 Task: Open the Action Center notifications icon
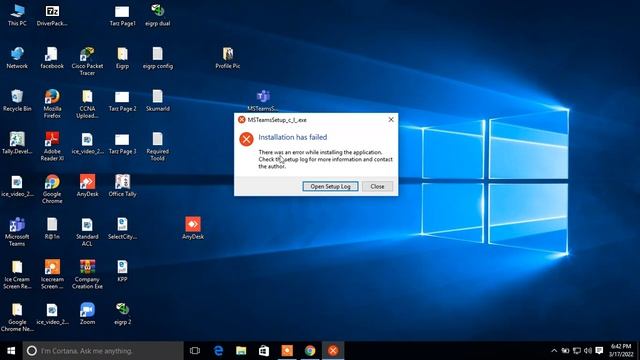(x=599, y=351)
